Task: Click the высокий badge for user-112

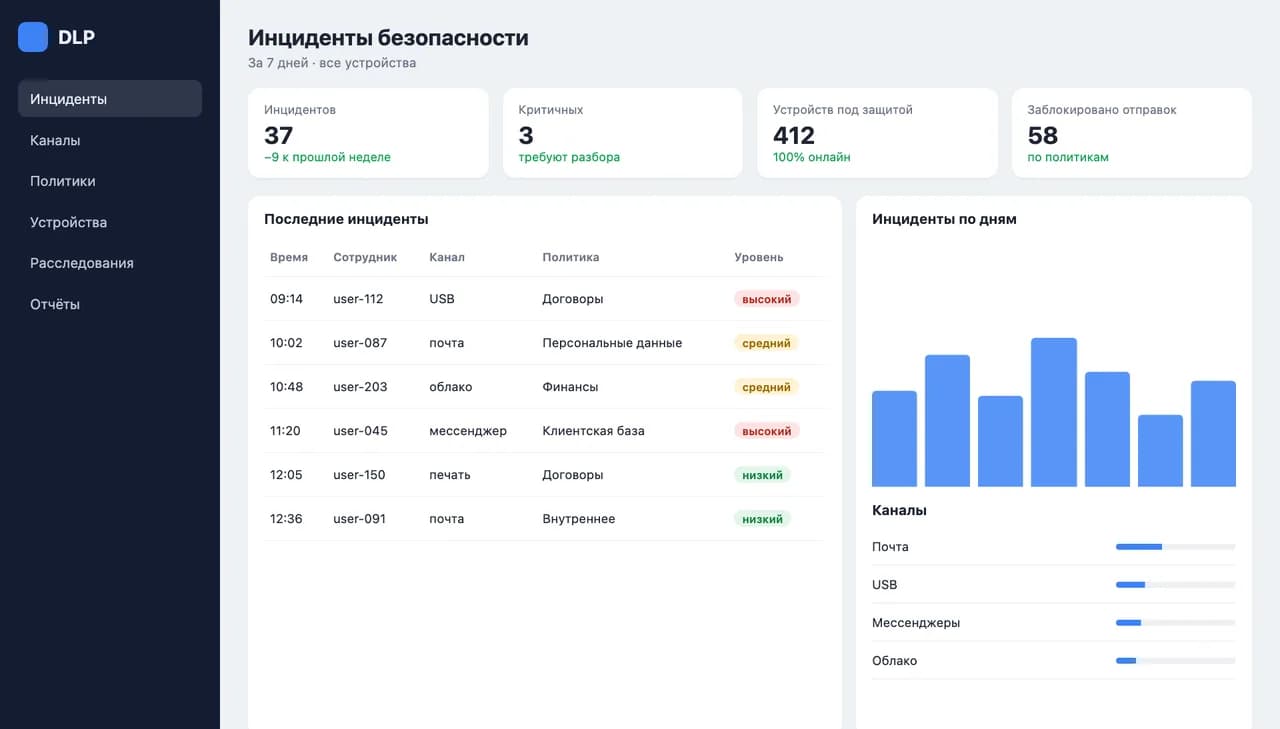Action: coord(767,299)
